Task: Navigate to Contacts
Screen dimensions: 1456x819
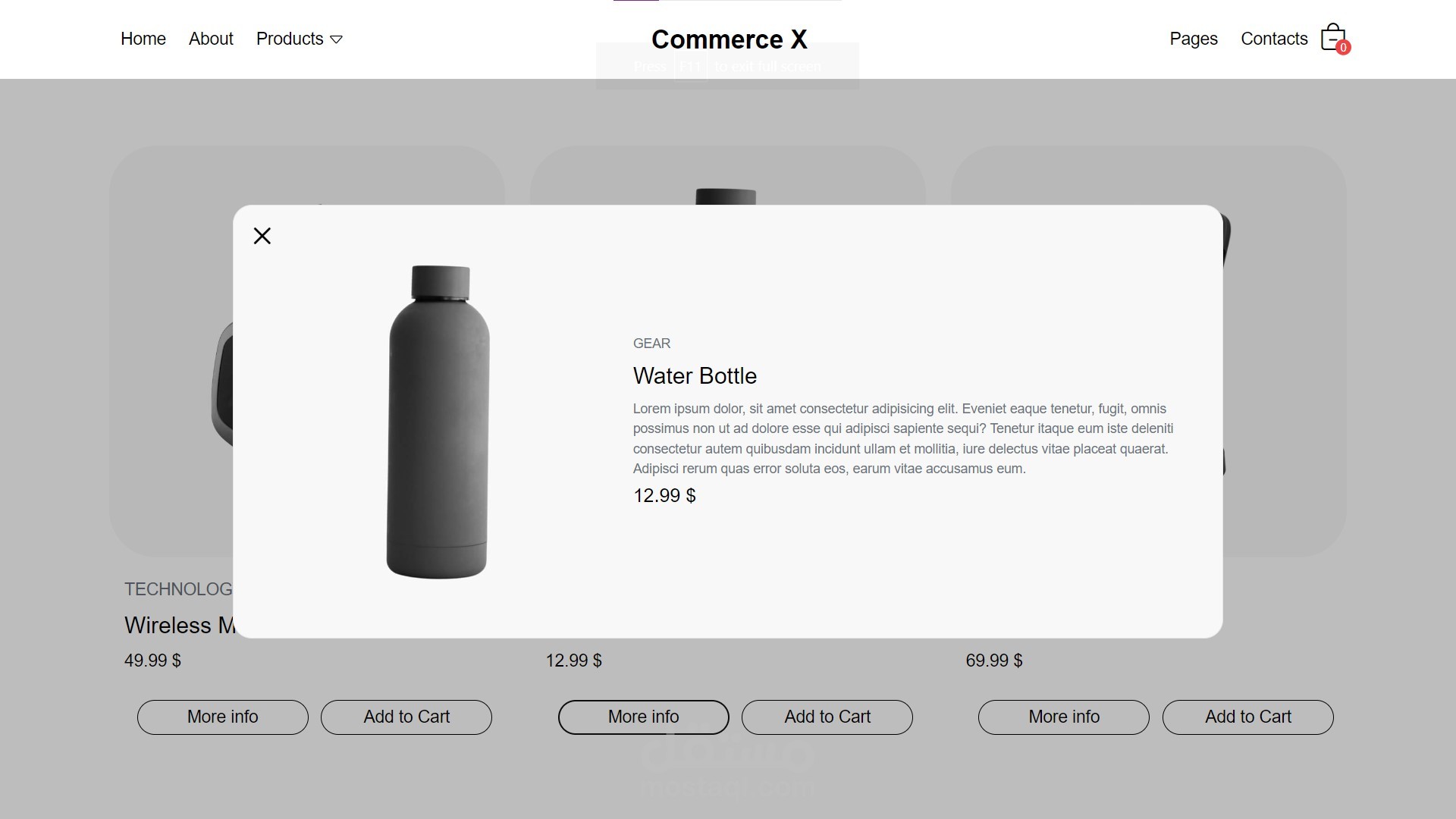Action: [x=1274, y=39]
